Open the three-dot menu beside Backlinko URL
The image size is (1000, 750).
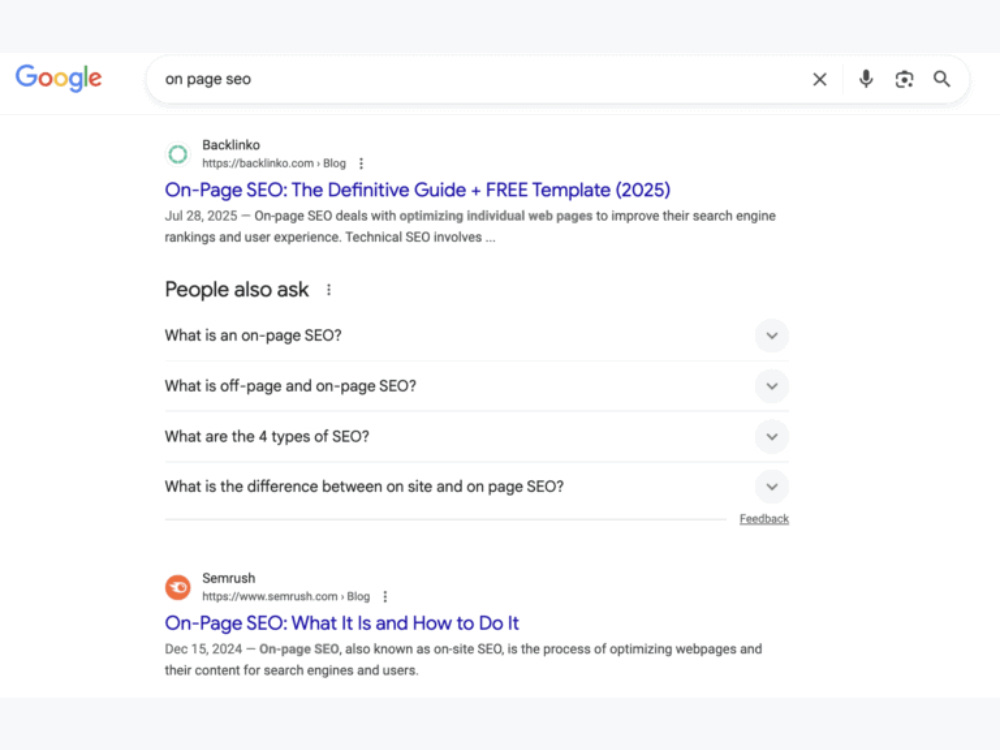pos(361,163)
